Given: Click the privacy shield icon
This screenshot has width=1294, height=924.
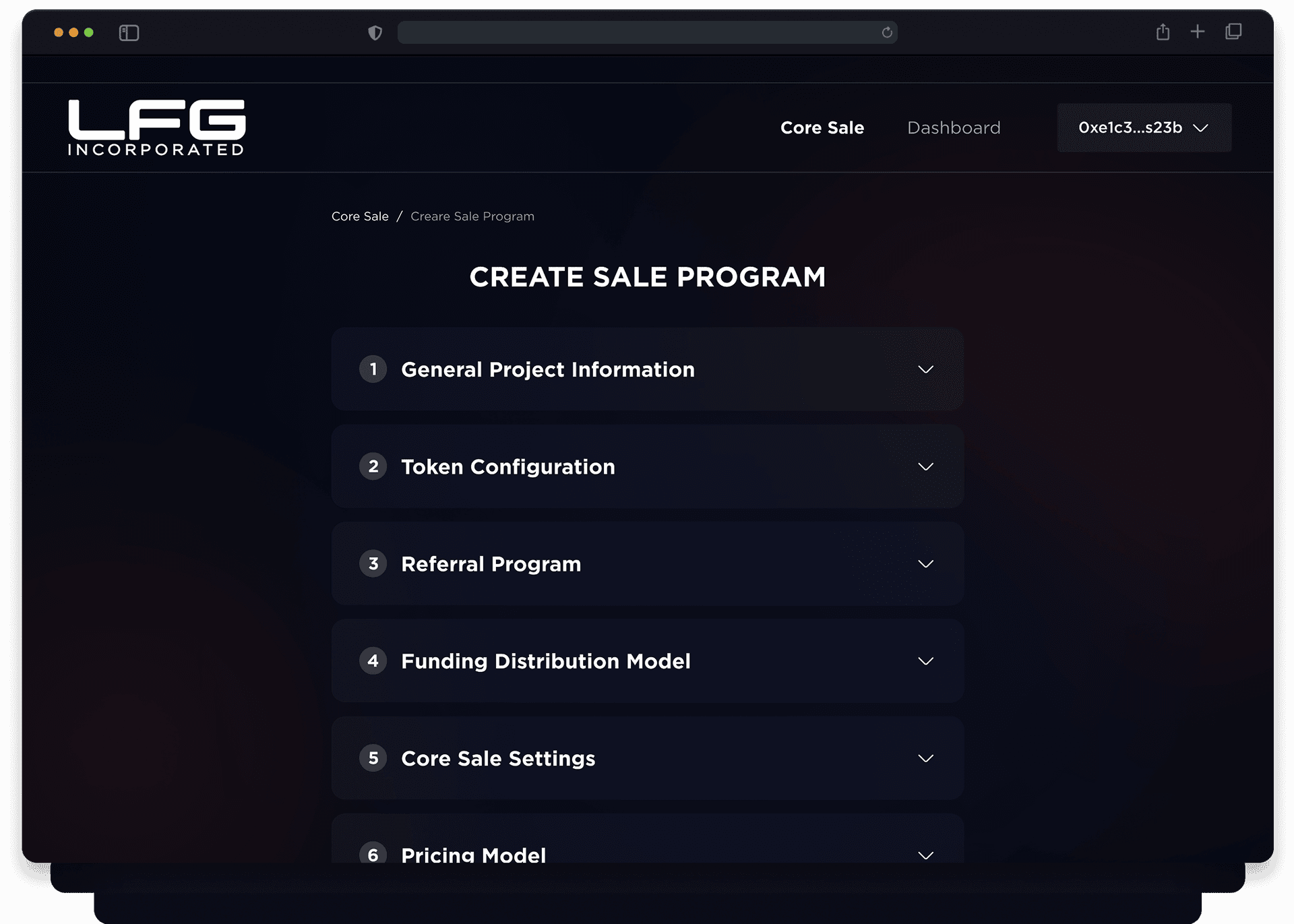Looking at the screenshot, I should pos(375,32).
